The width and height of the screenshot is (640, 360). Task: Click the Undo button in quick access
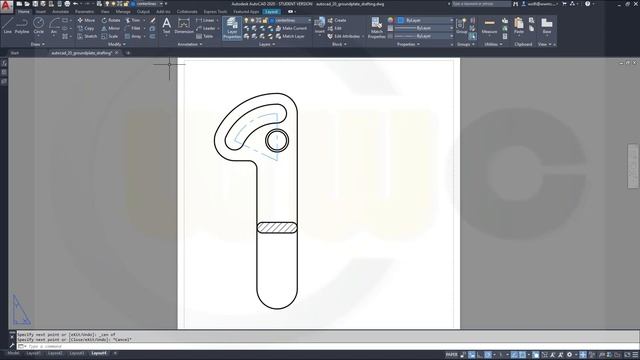(76, 4)
